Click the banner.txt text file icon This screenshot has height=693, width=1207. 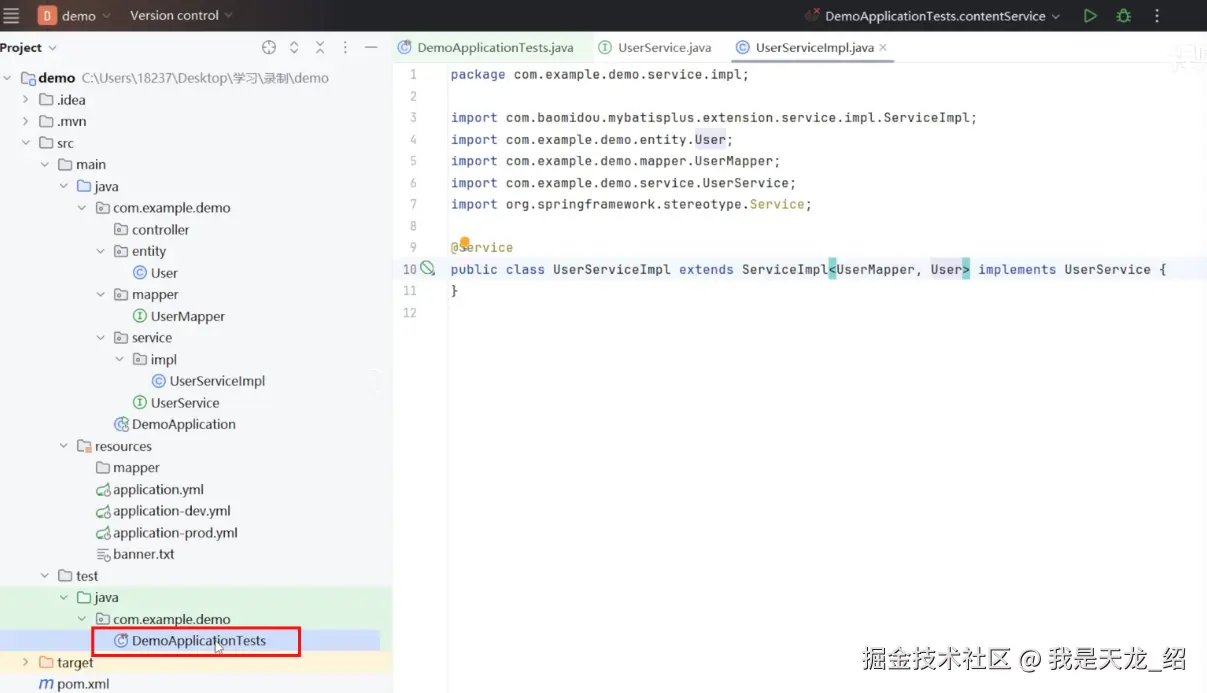pyautogui.click(x=102, y=554)
